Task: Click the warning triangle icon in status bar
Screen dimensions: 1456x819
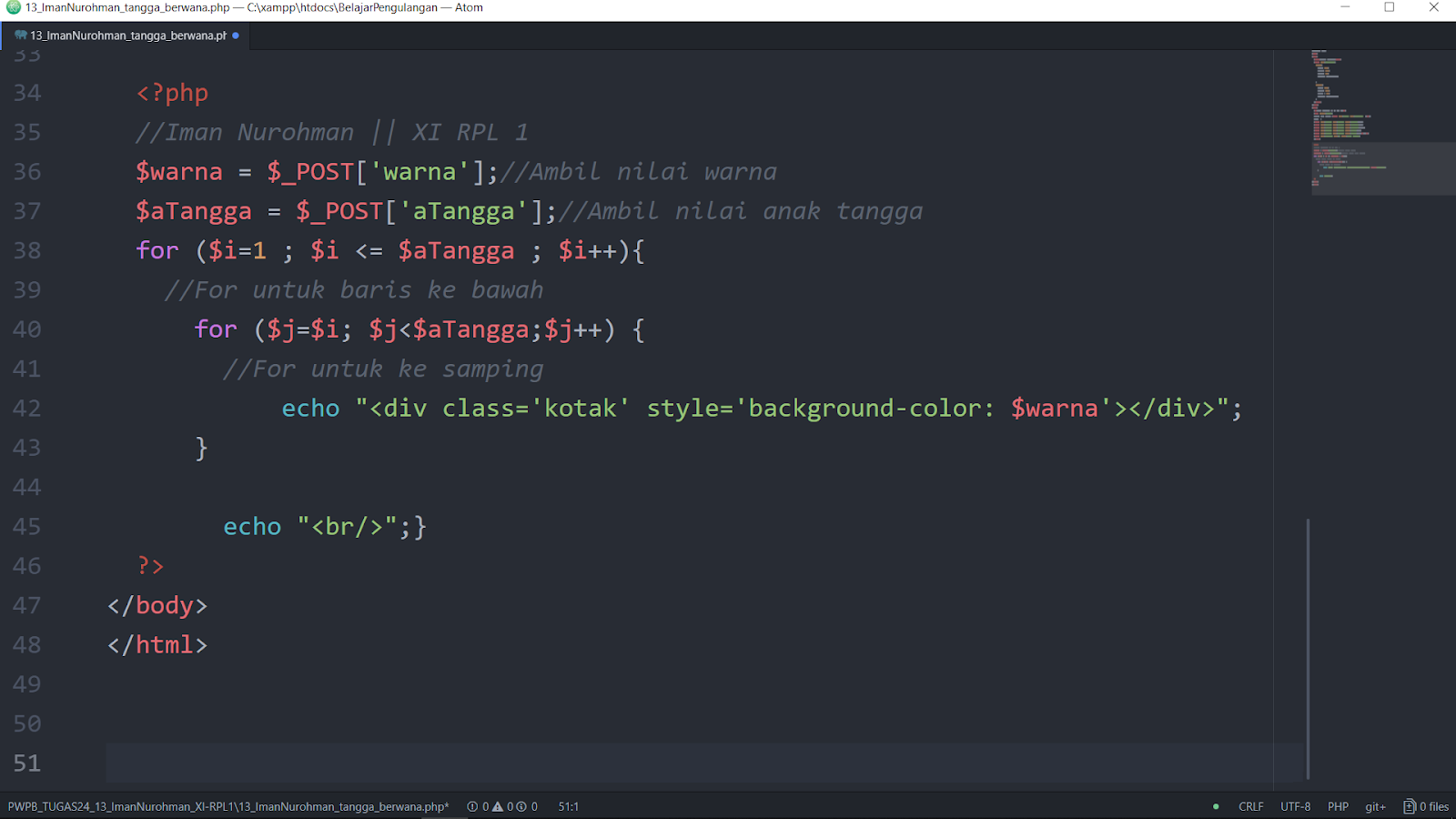Action: coord(498,806)
